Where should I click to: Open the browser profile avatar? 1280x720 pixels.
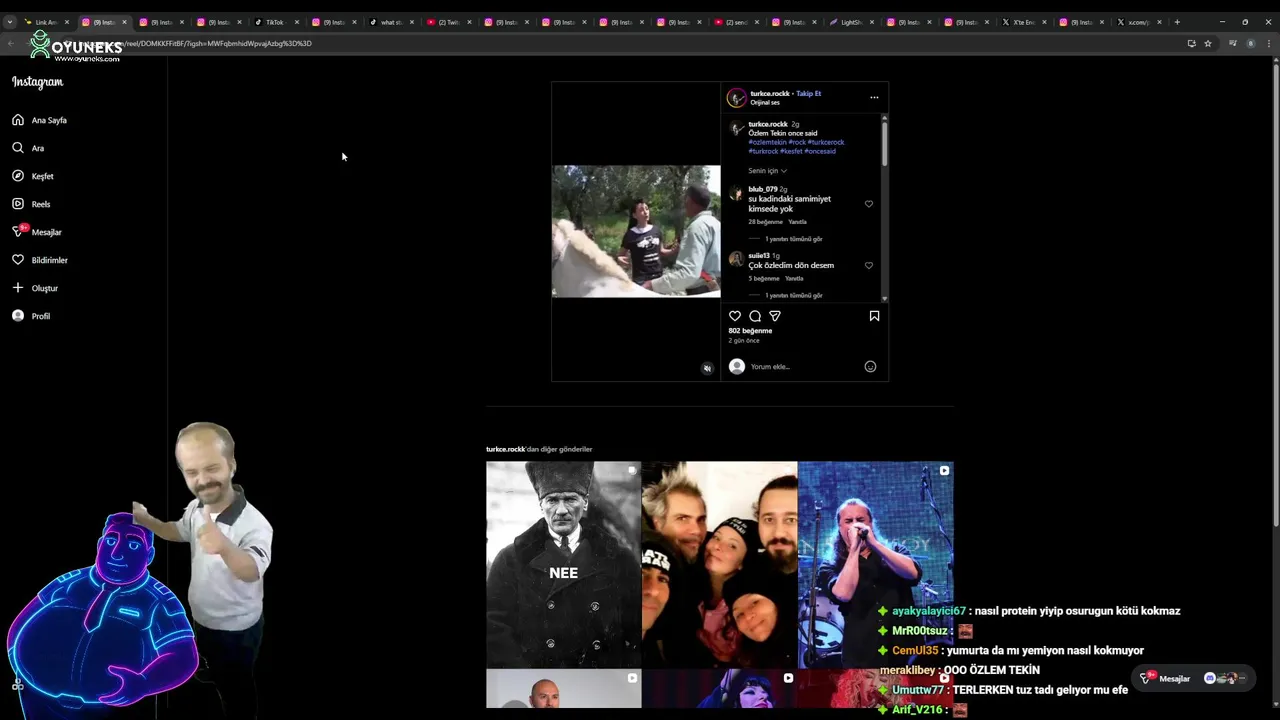tap(1251, 43)
